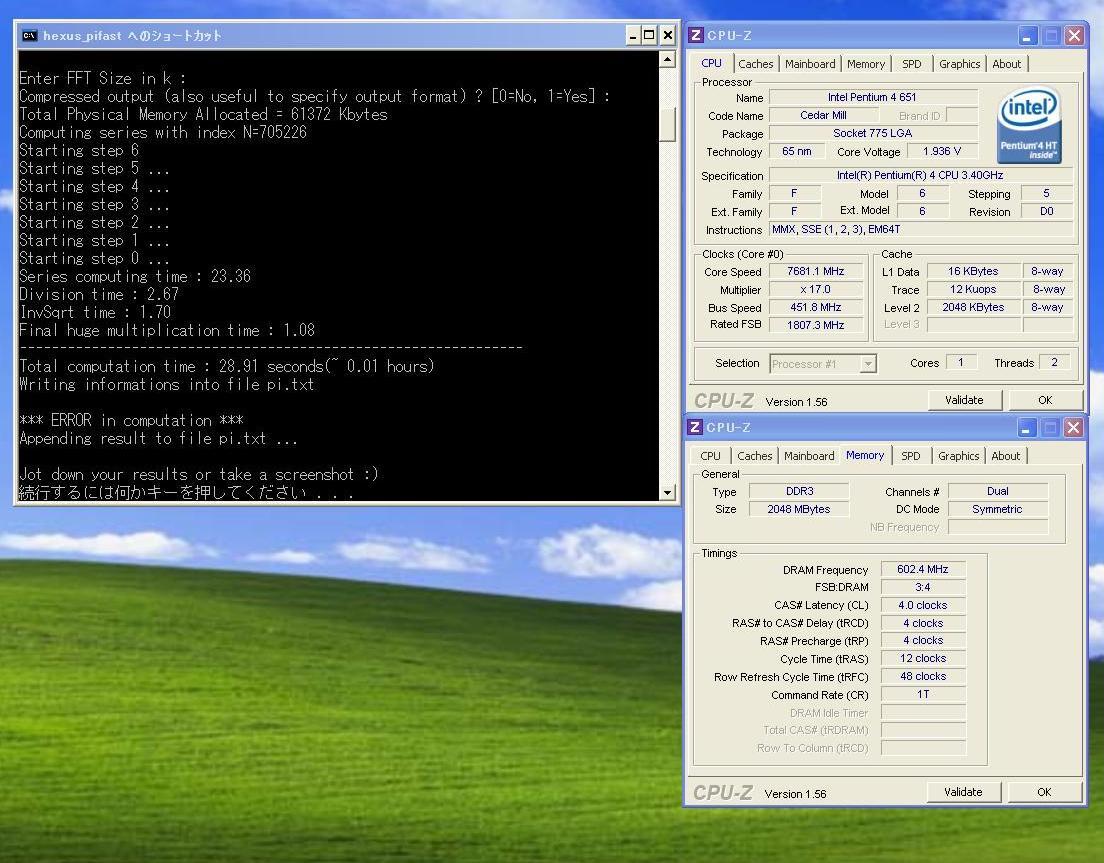Click the Rated FSB value '1807.3 MHz'
1104x863 pixels.
click(815, 325)
